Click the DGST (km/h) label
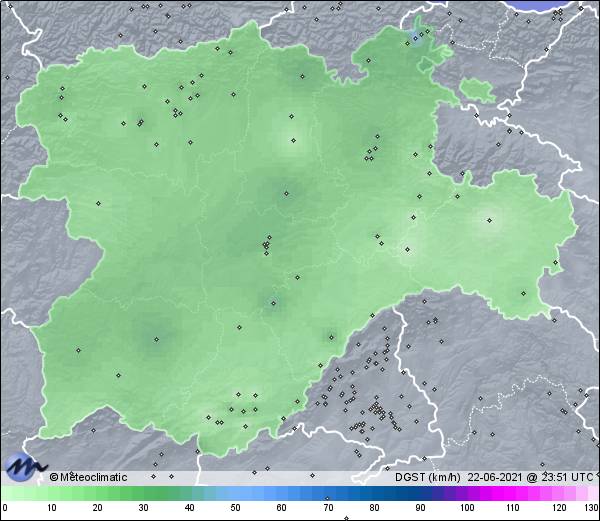Screen dimensions: 600x521 click(x=428, y=477)
